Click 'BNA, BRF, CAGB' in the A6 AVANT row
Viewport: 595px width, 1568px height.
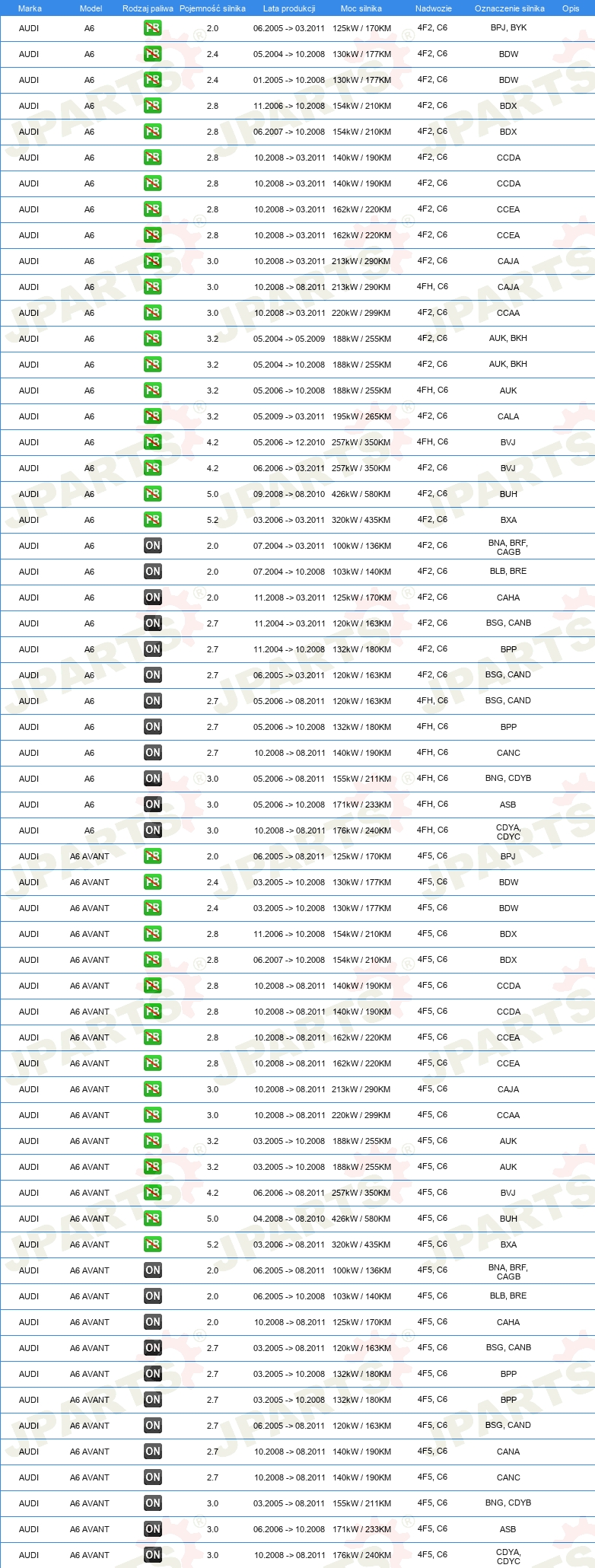[508, 1272]
